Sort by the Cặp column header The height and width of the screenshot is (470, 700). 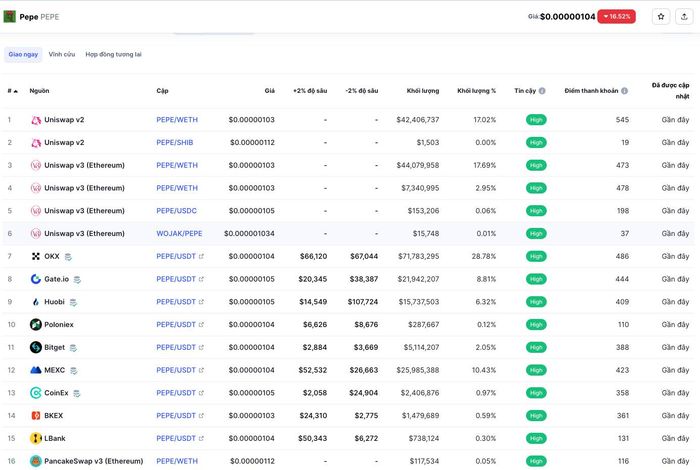coord(162,91)
